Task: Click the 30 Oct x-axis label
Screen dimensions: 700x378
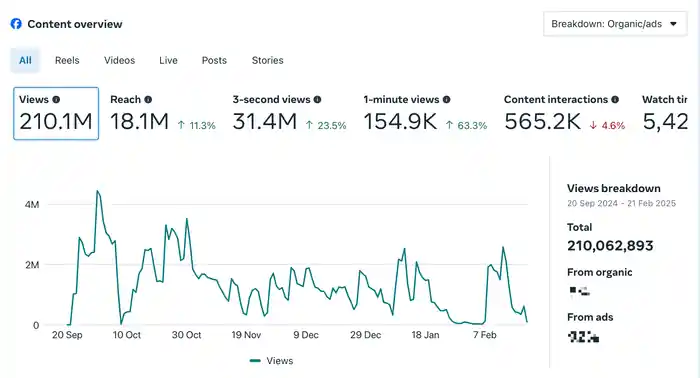Action: click(x=187, y=335)
